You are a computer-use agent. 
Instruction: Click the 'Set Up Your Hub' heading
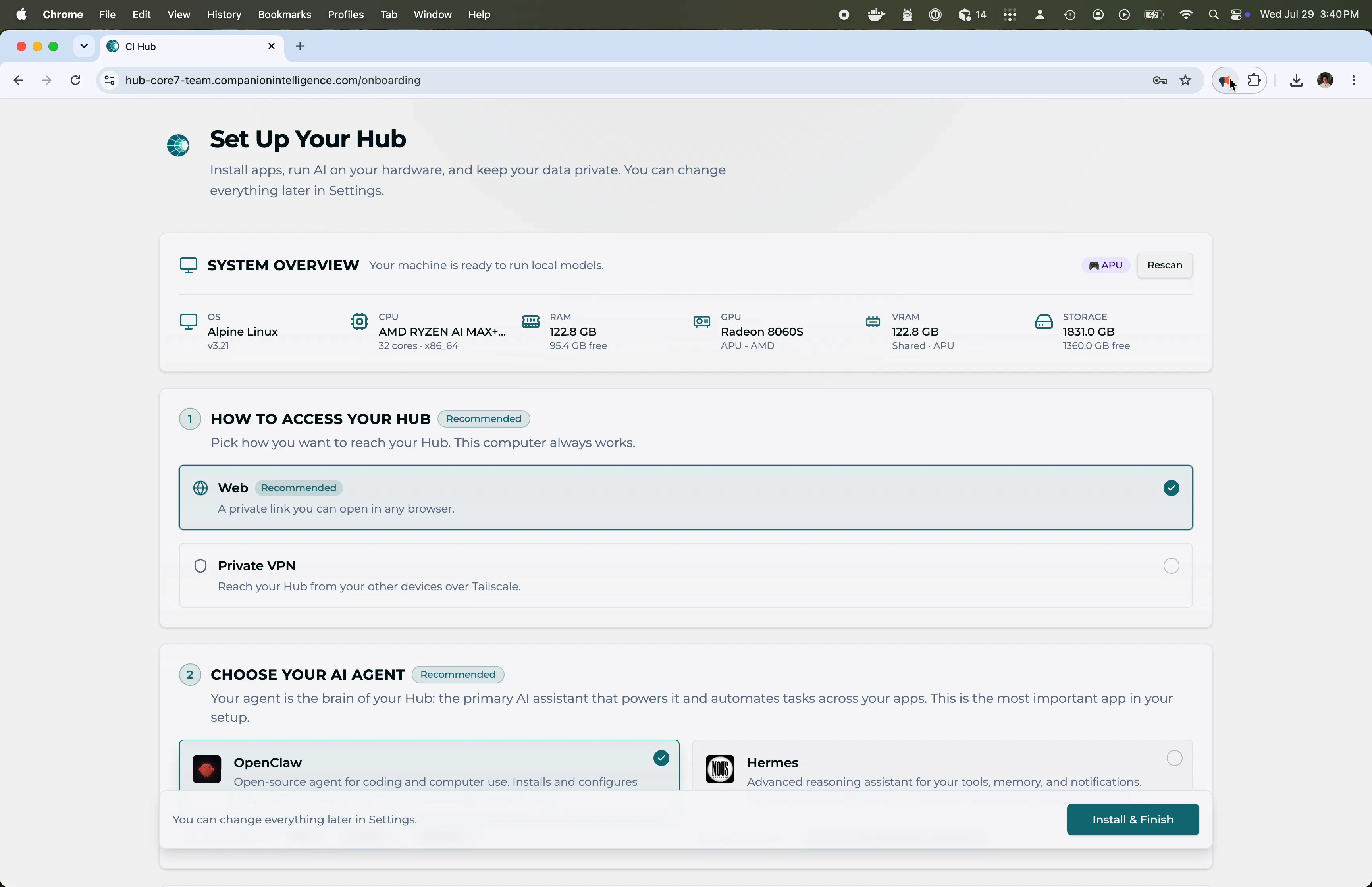(x=308, y=139)
